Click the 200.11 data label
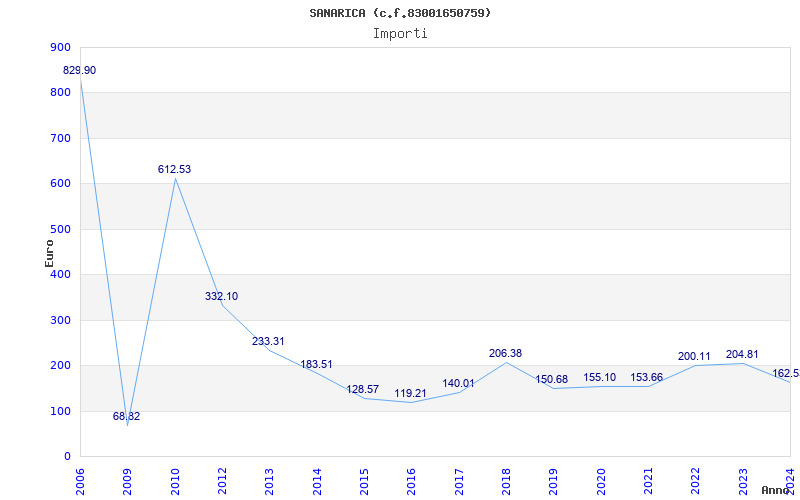Screen dimensions: 800x500 [x=694, y=357]
